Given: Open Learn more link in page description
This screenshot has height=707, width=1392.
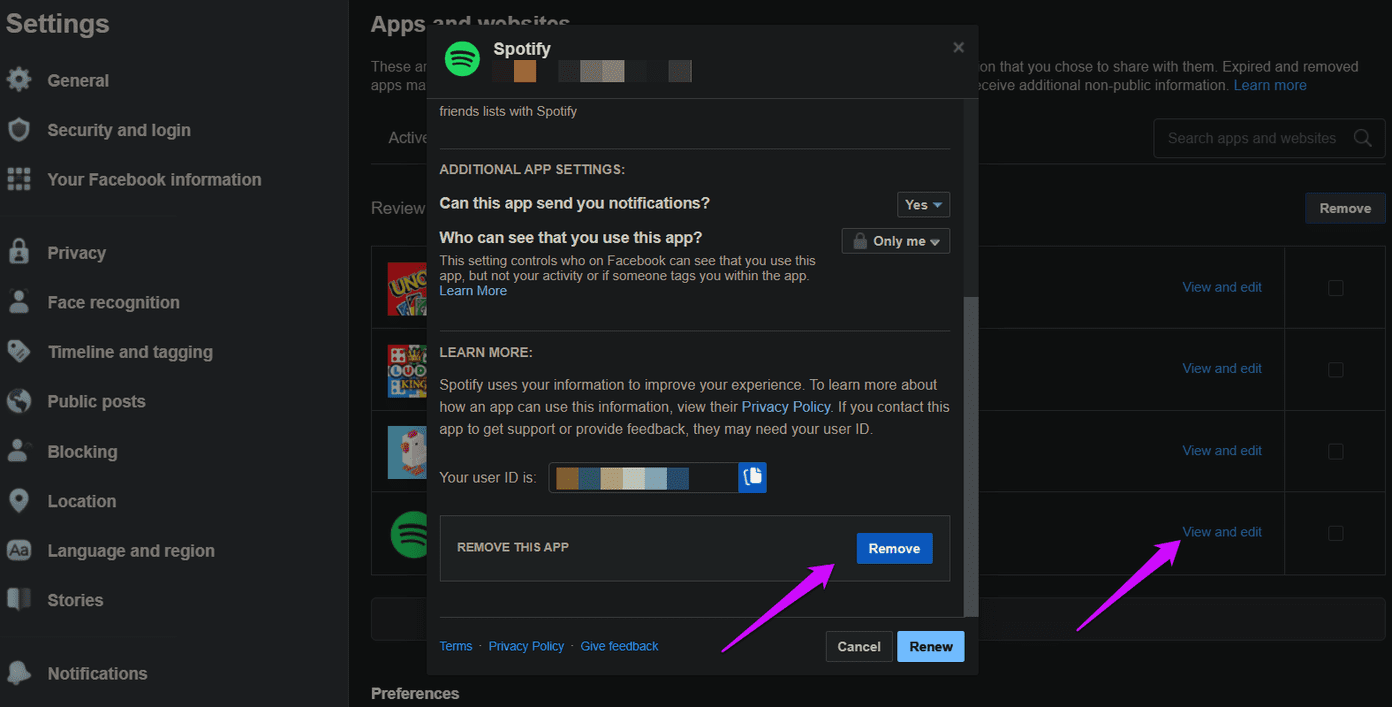Looking at the screenshot, I should pos(1270,85).
